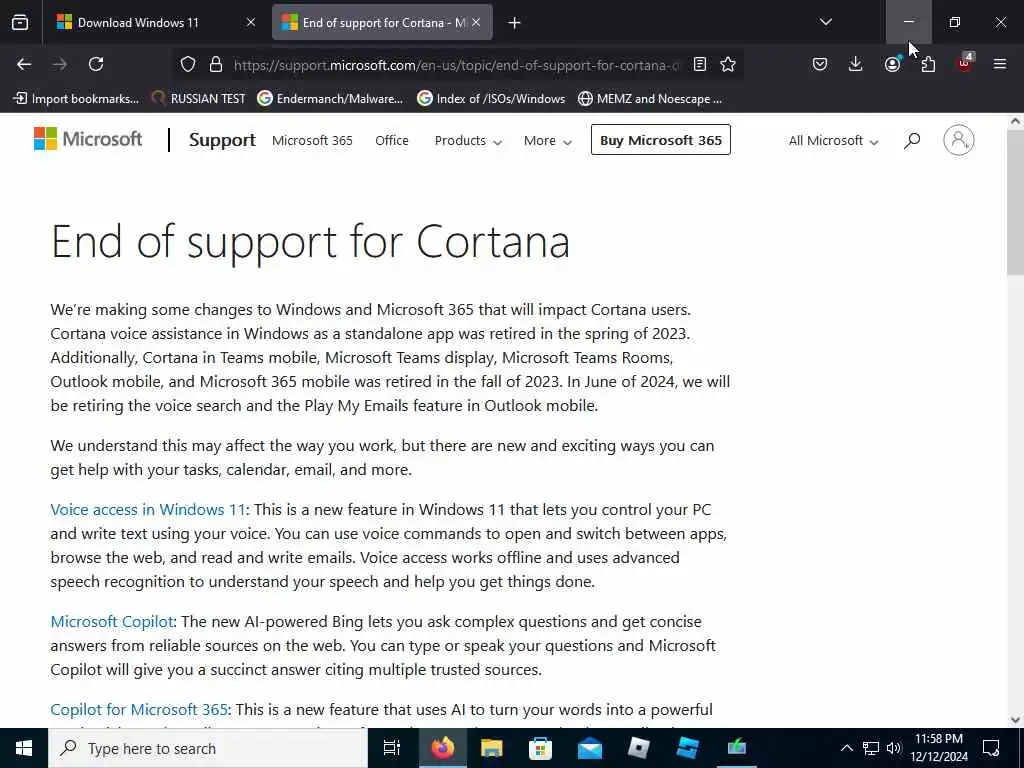Open the network status tray icon
The image size is (1024, 768).
coord(871,748)
